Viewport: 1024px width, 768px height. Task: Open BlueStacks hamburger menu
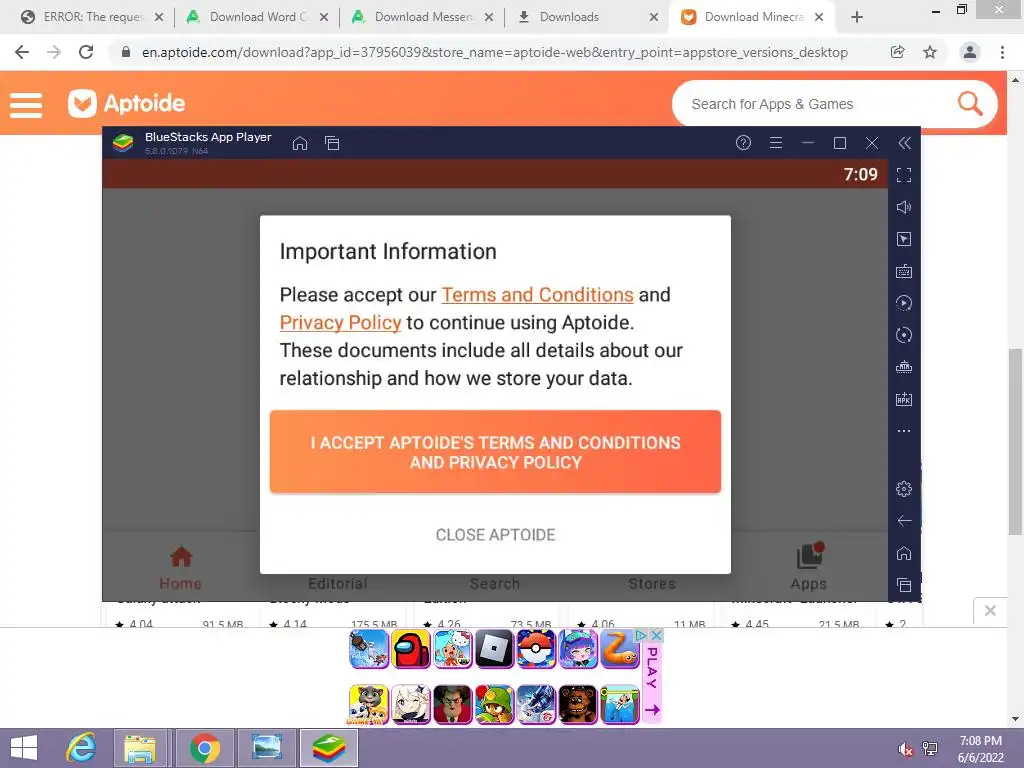click(x=776, y=142)
